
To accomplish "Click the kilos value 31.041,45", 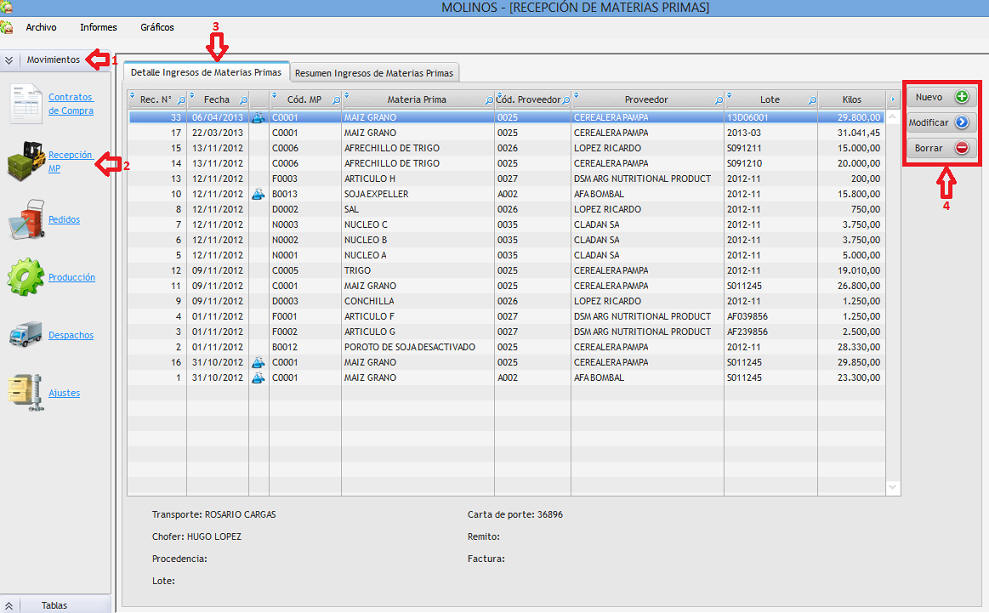I will coord(858,132).
